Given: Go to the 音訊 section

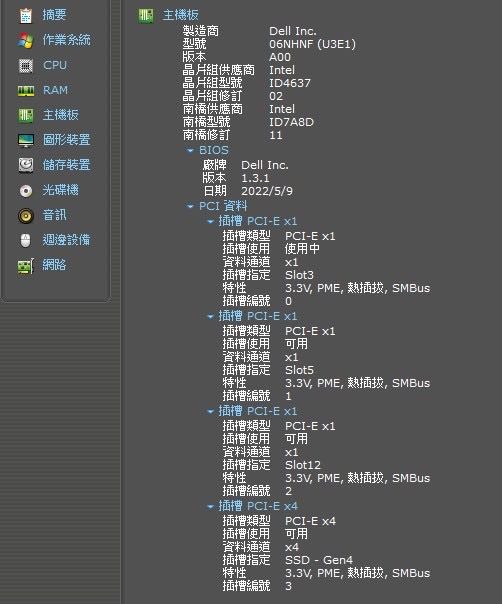Looking at the screenshot, I should click(x=54, y=215).
